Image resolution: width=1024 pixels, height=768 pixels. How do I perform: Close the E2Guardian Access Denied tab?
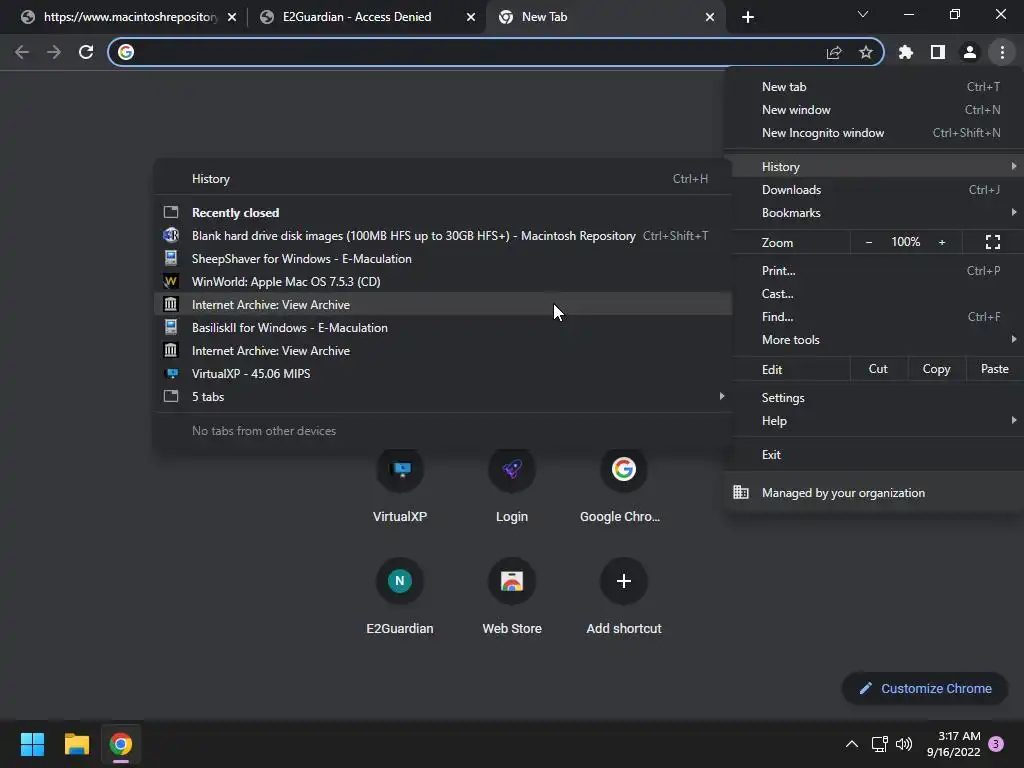[471, 17]
